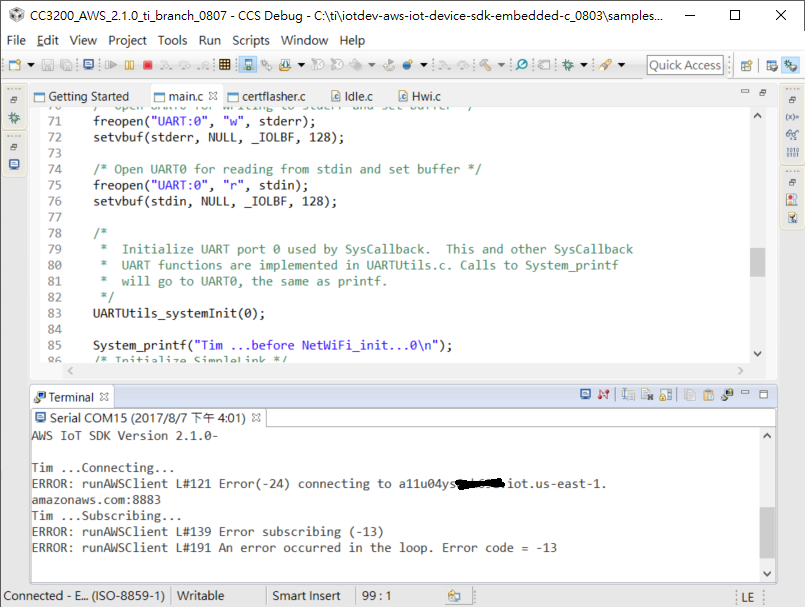Click the blue ball breakpoint icon

tap(408, 65)
